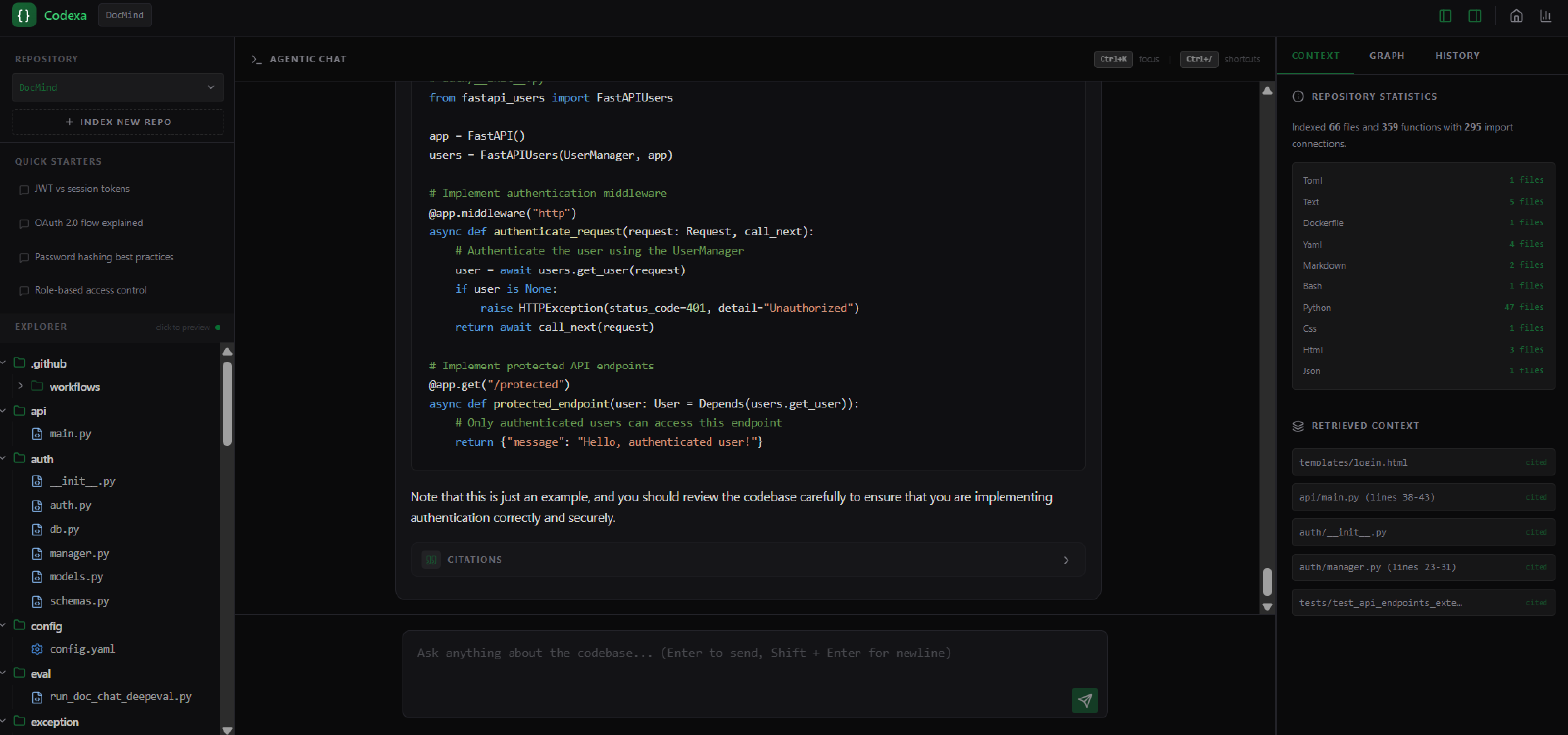Open the DocMind repository dropdown

(118, 87)
